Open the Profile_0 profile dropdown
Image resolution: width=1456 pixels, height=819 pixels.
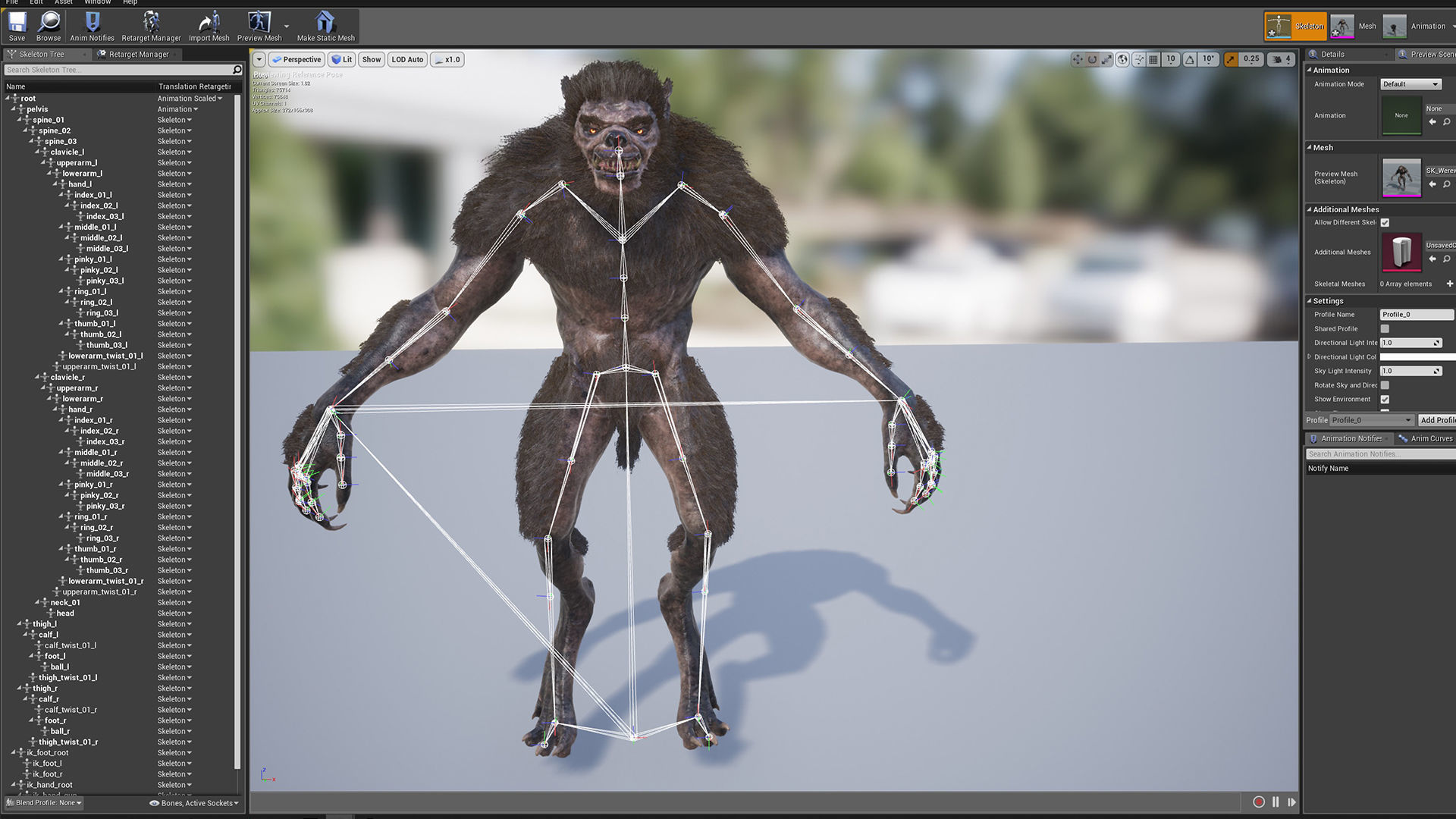1372,420
